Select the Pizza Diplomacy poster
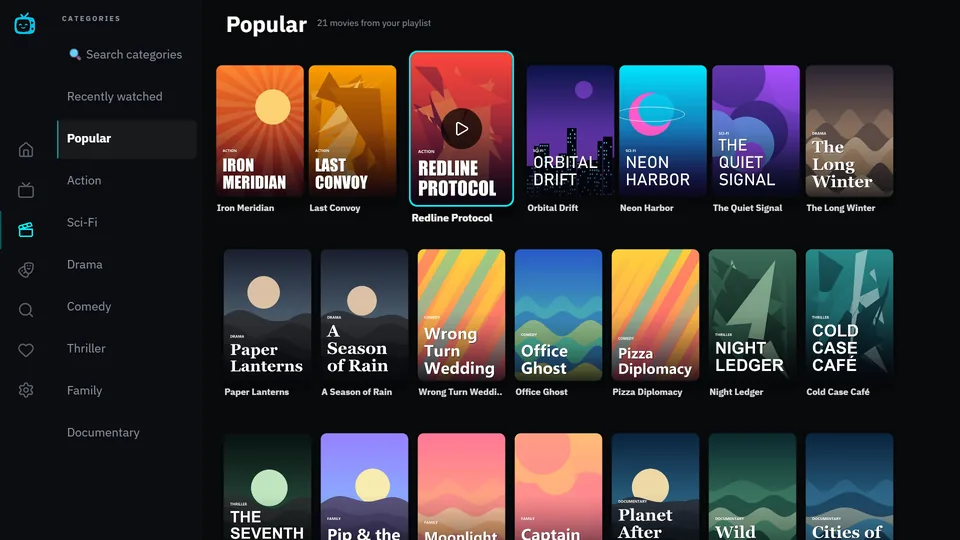960x540 pixels. [655, 315]
